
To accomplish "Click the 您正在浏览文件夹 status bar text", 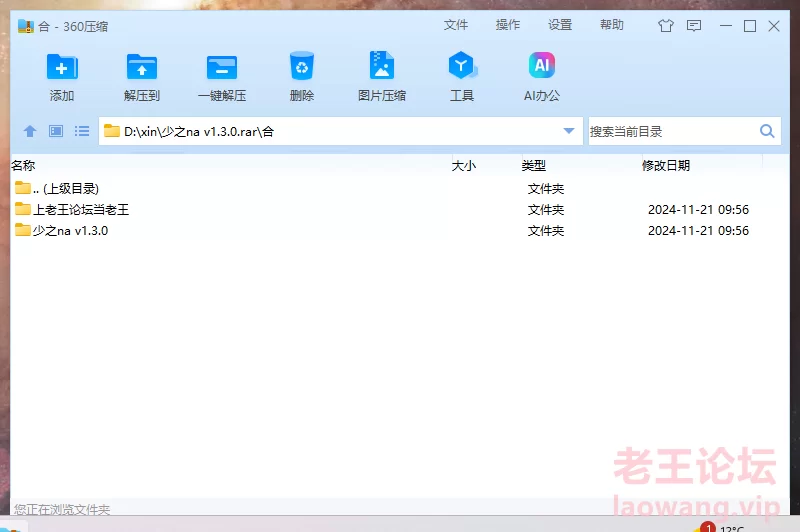I will point(62,509).
